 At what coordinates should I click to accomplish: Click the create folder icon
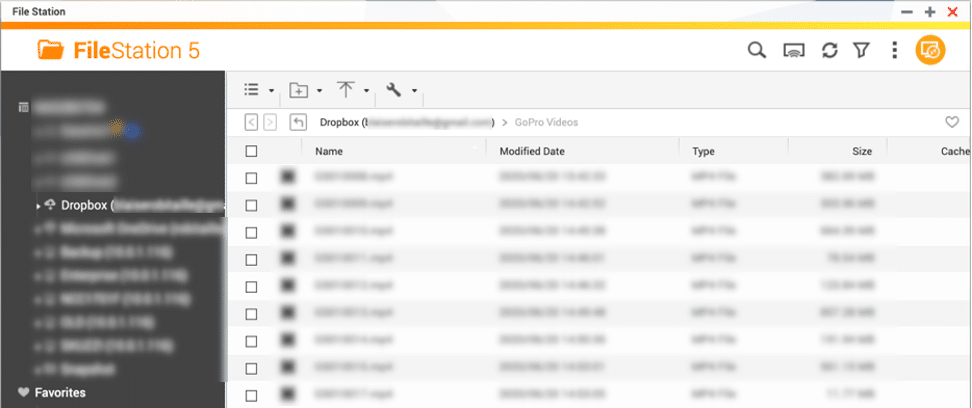[299, 90]
